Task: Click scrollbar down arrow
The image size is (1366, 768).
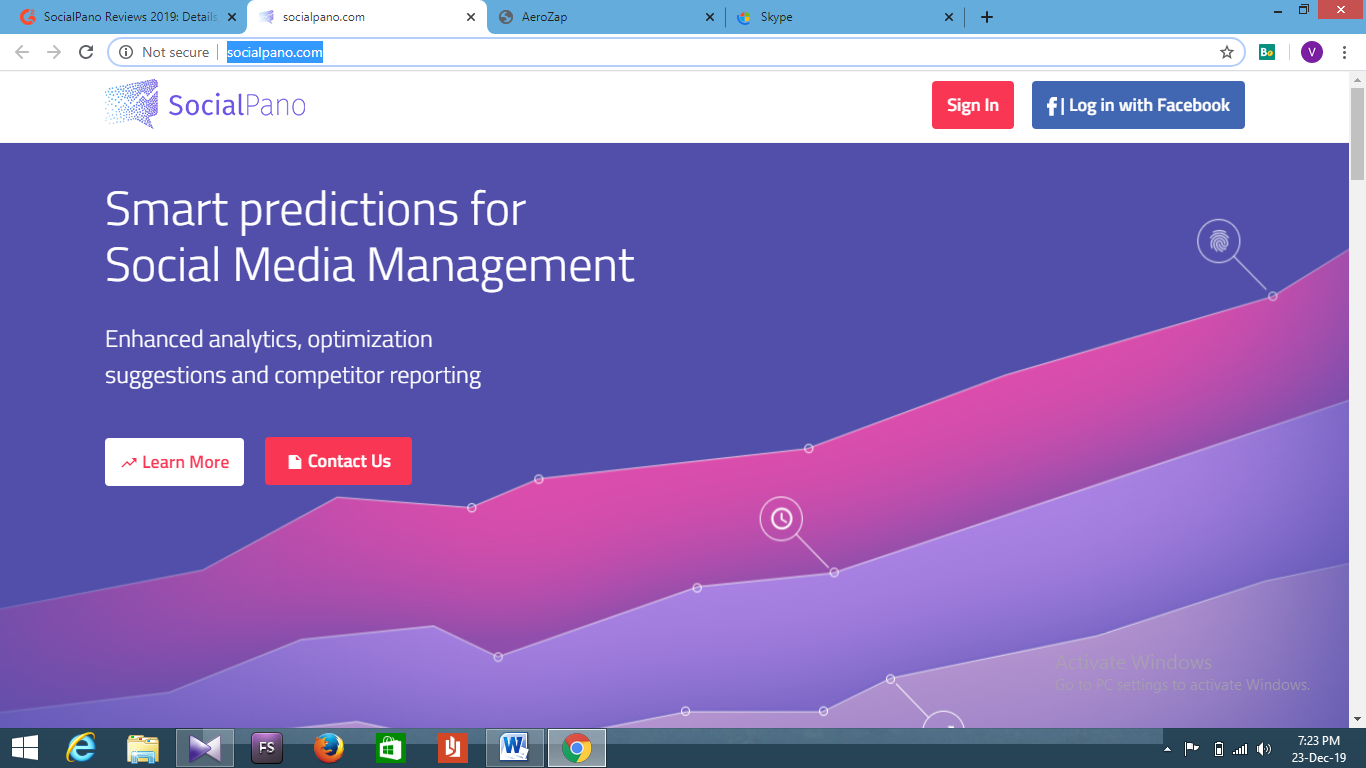Action: click(1357, 719)
